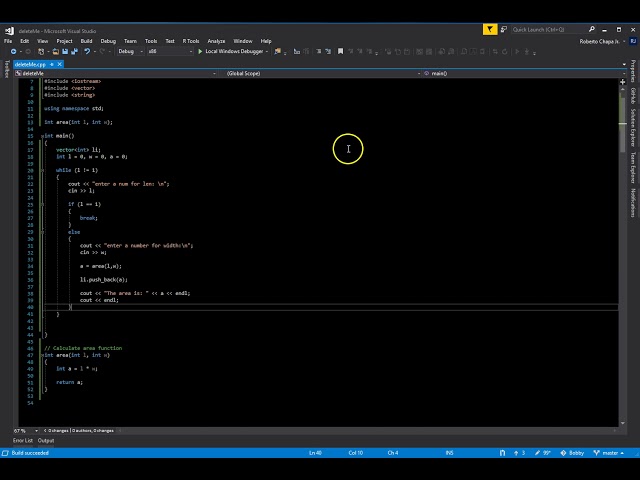Click the yellow notifications filter flag

[490, 30]
